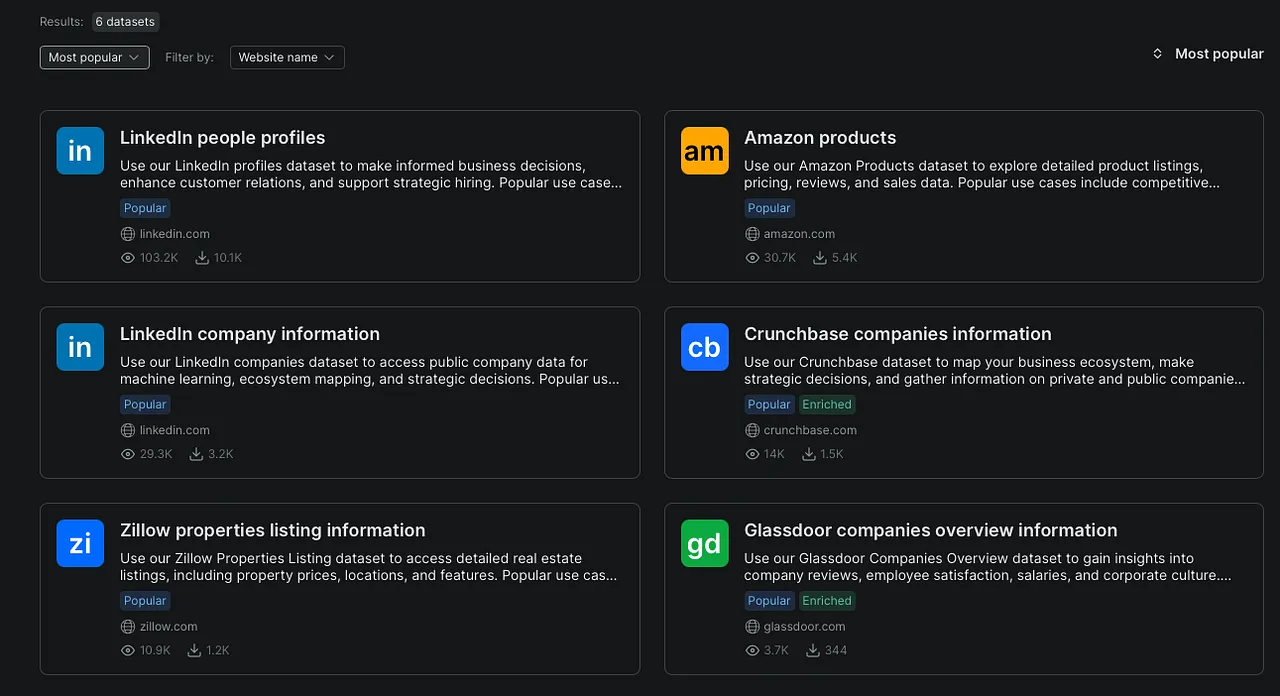Click the 344 download count
Screen dimensions: 1280x696
(x=836, y=650)
